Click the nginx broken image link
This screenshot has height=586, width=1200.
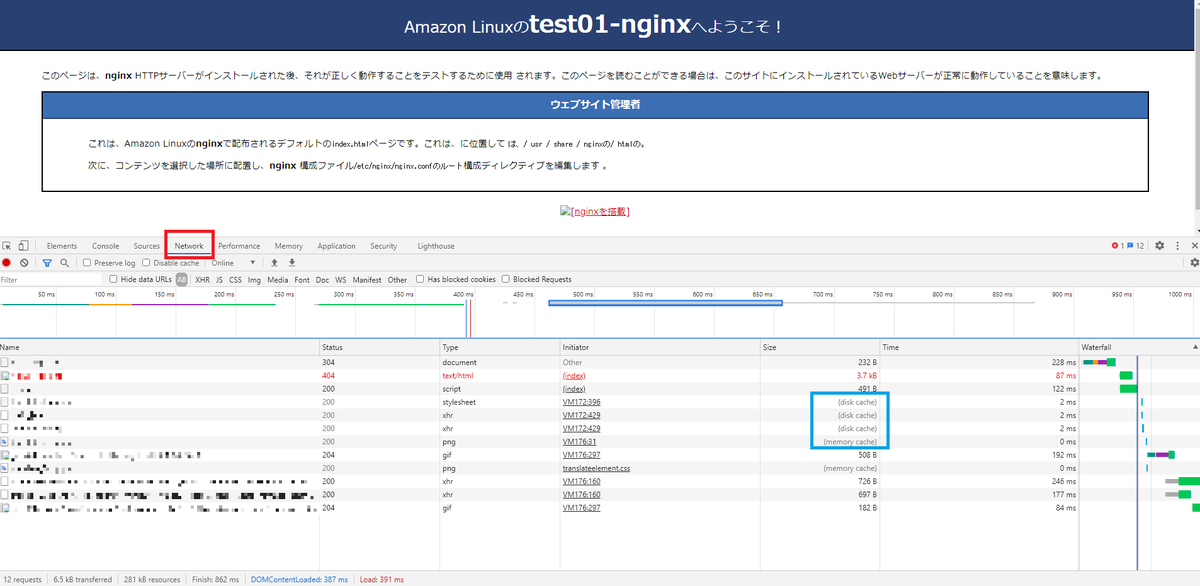click(x=595, y=211)
